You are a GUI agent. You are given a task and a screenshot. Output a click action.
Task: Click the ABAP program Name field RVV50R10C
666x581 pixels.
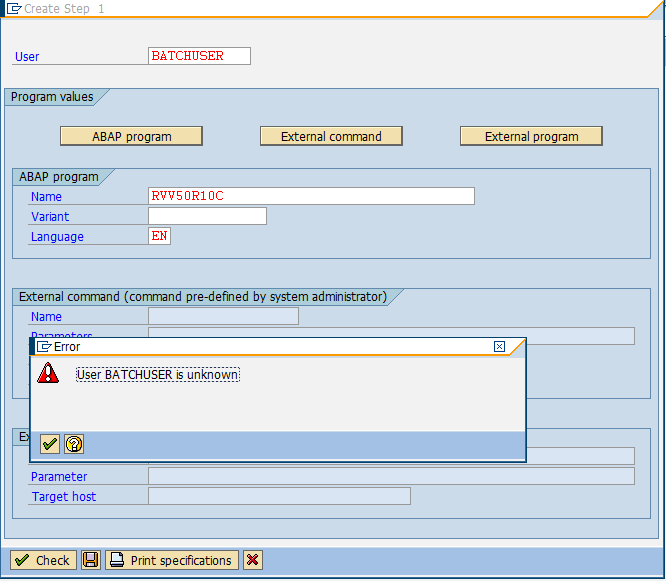click(x=310, y=196)
